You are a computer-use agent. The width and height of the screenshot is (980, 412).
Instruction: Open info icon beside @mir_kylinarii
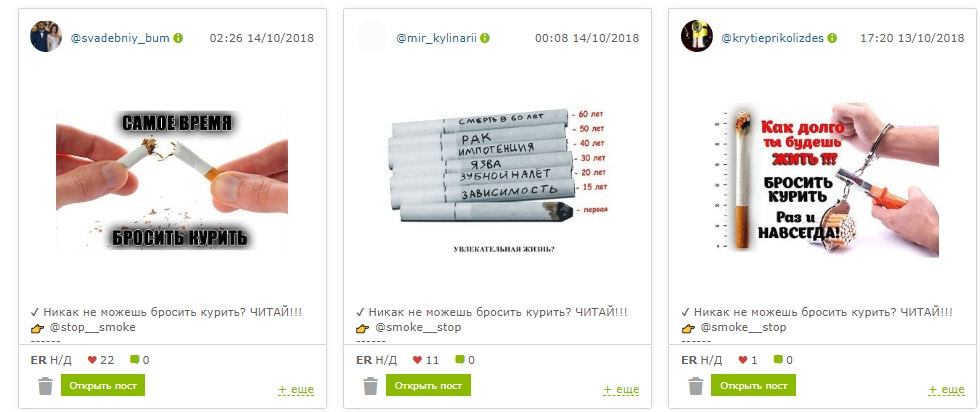pyautogui.click(x=485, y=38)
